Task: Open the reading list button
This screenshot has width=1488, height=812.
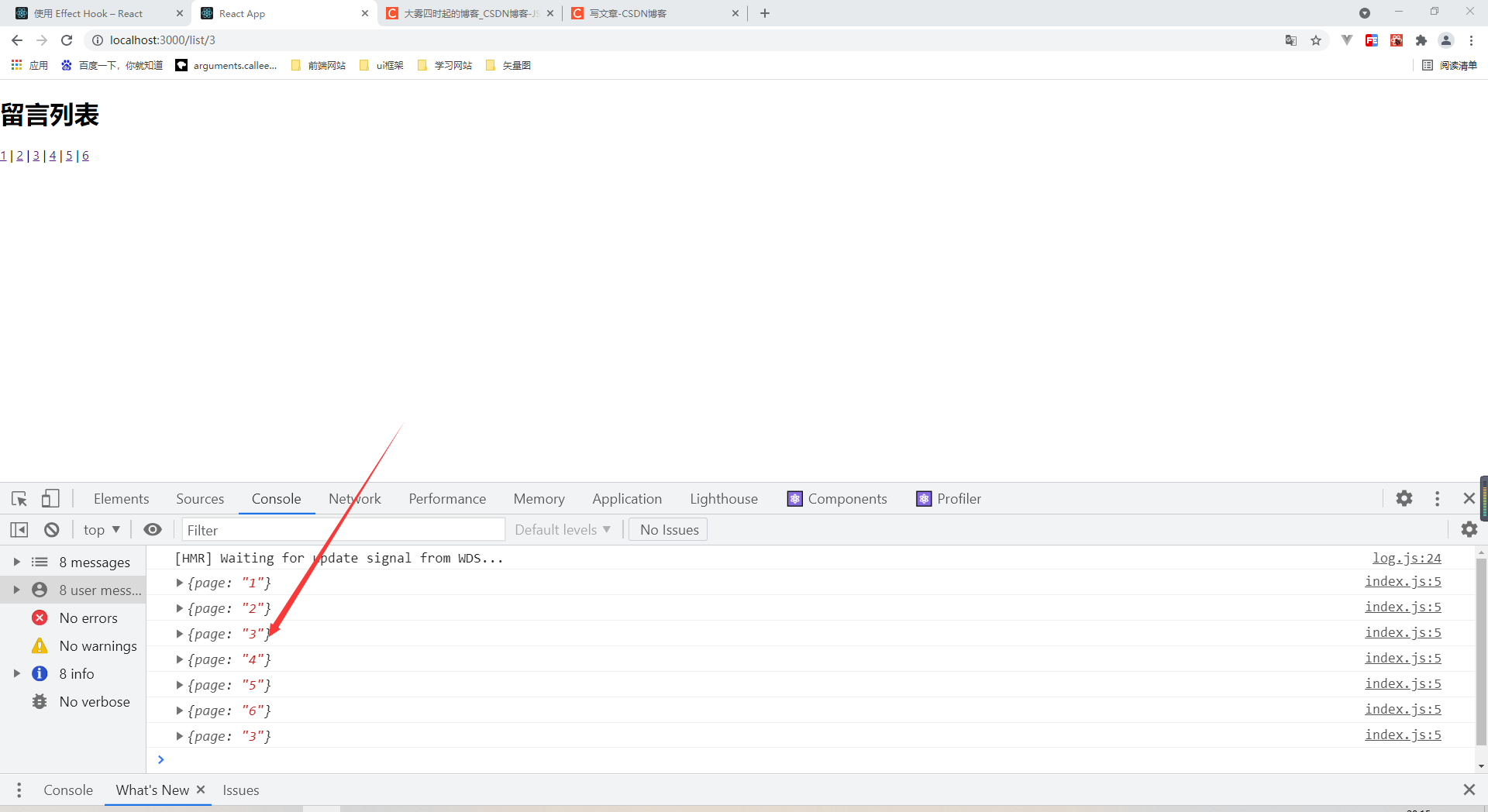Action: point(1449,65)
